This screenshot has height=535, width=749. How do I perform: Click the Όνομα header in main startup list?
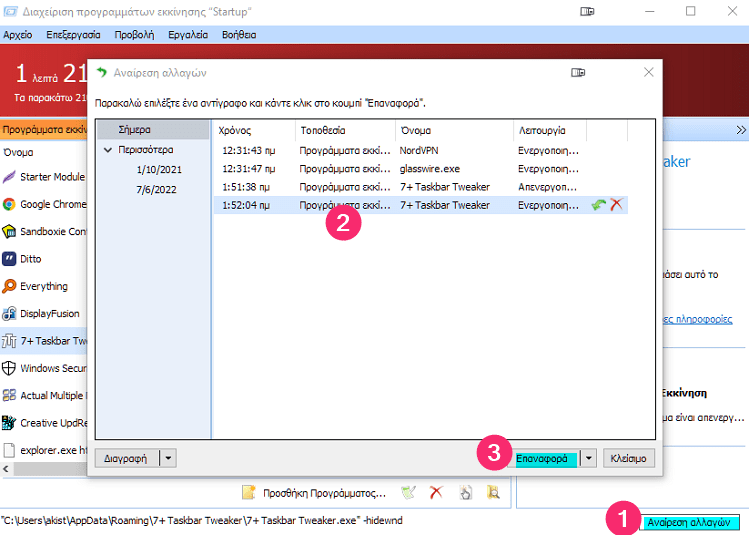18,152
